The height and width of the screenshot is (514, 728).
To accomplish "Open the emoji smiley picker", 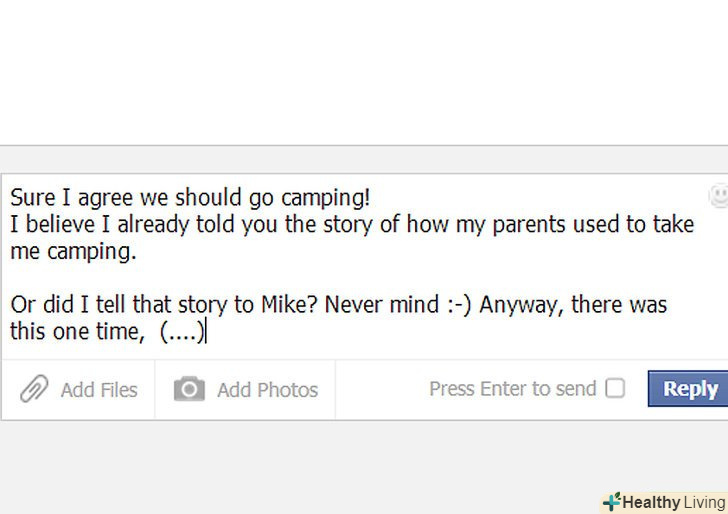I will click(x=719, y=195).
